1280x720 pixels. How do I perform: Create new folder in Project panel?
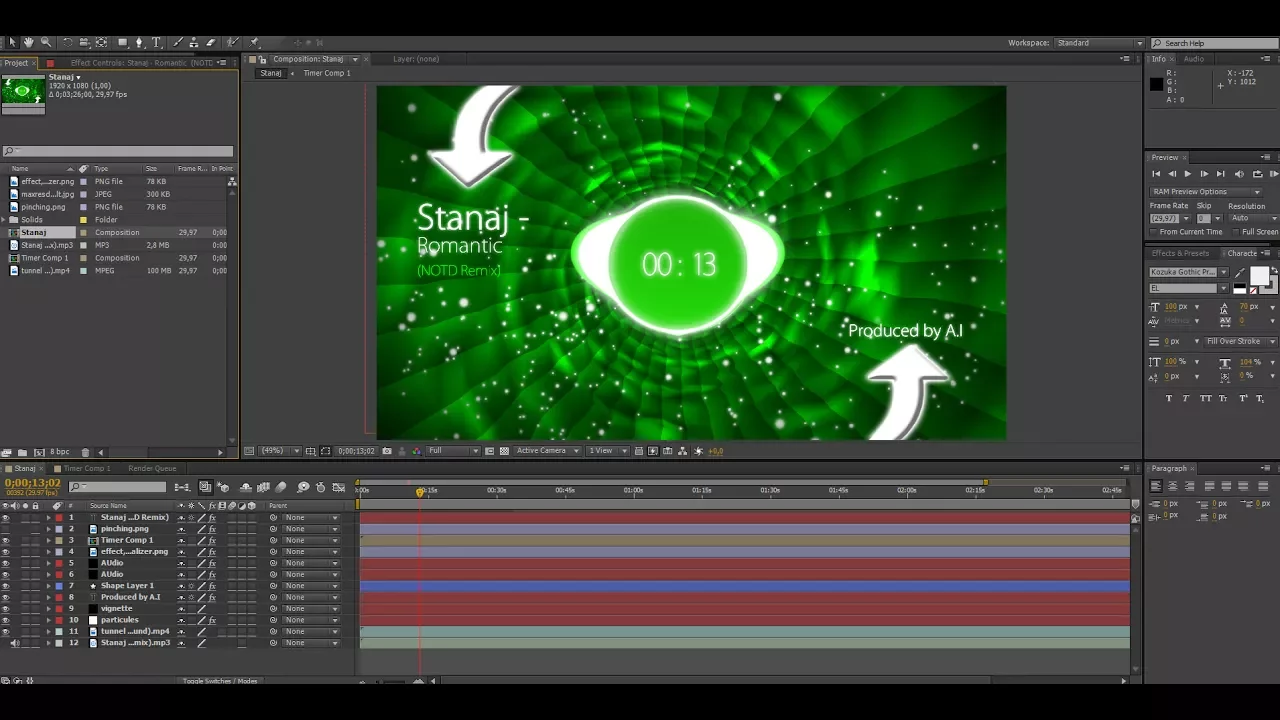(22, 452)
